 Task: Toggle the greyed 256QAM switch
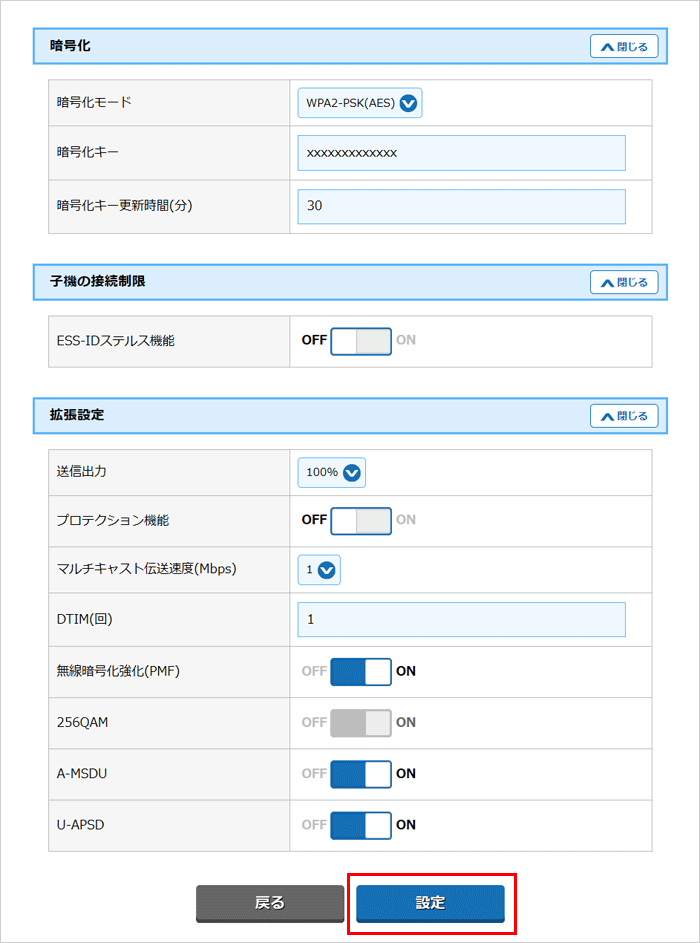pyautogui.click(x=360, y=723)
